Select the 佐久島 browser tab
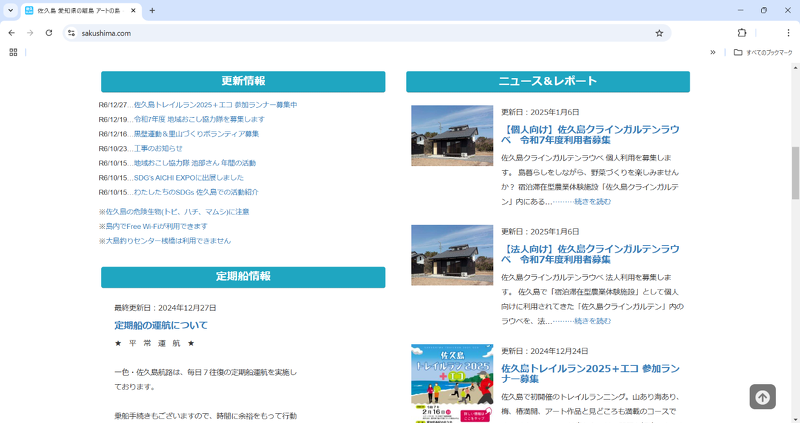This screenshot has height=423, width=800. coord(75,10)
